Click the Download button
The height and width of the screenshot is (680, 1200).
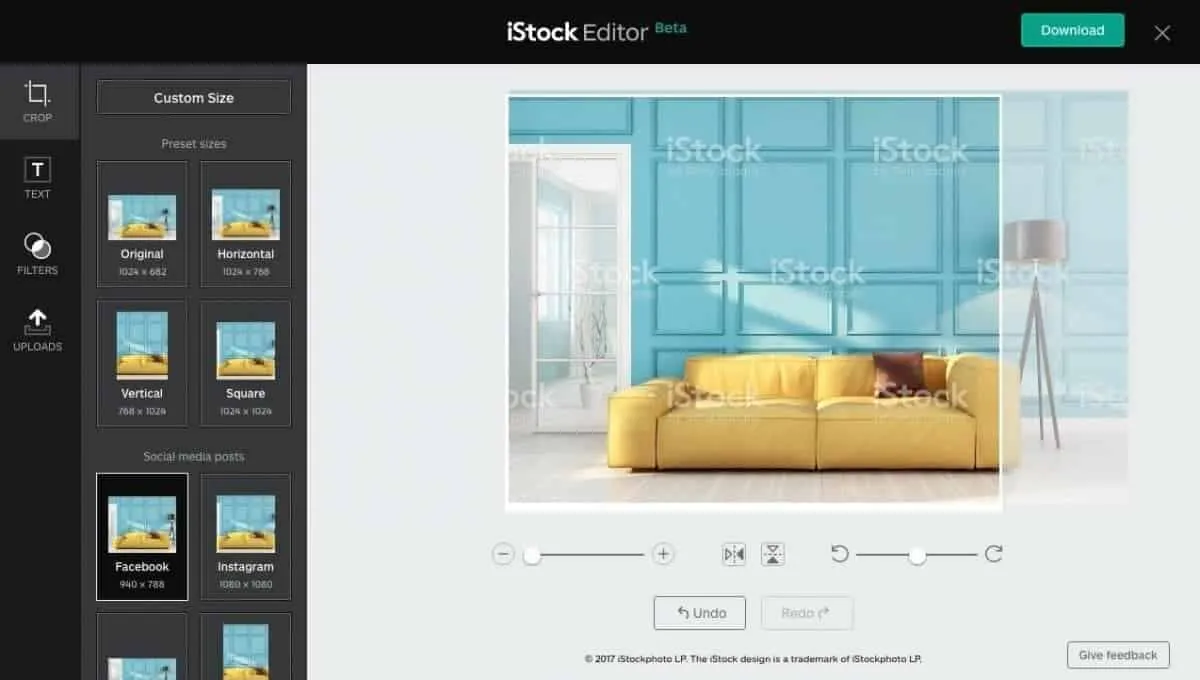[x=1072, y=30]
